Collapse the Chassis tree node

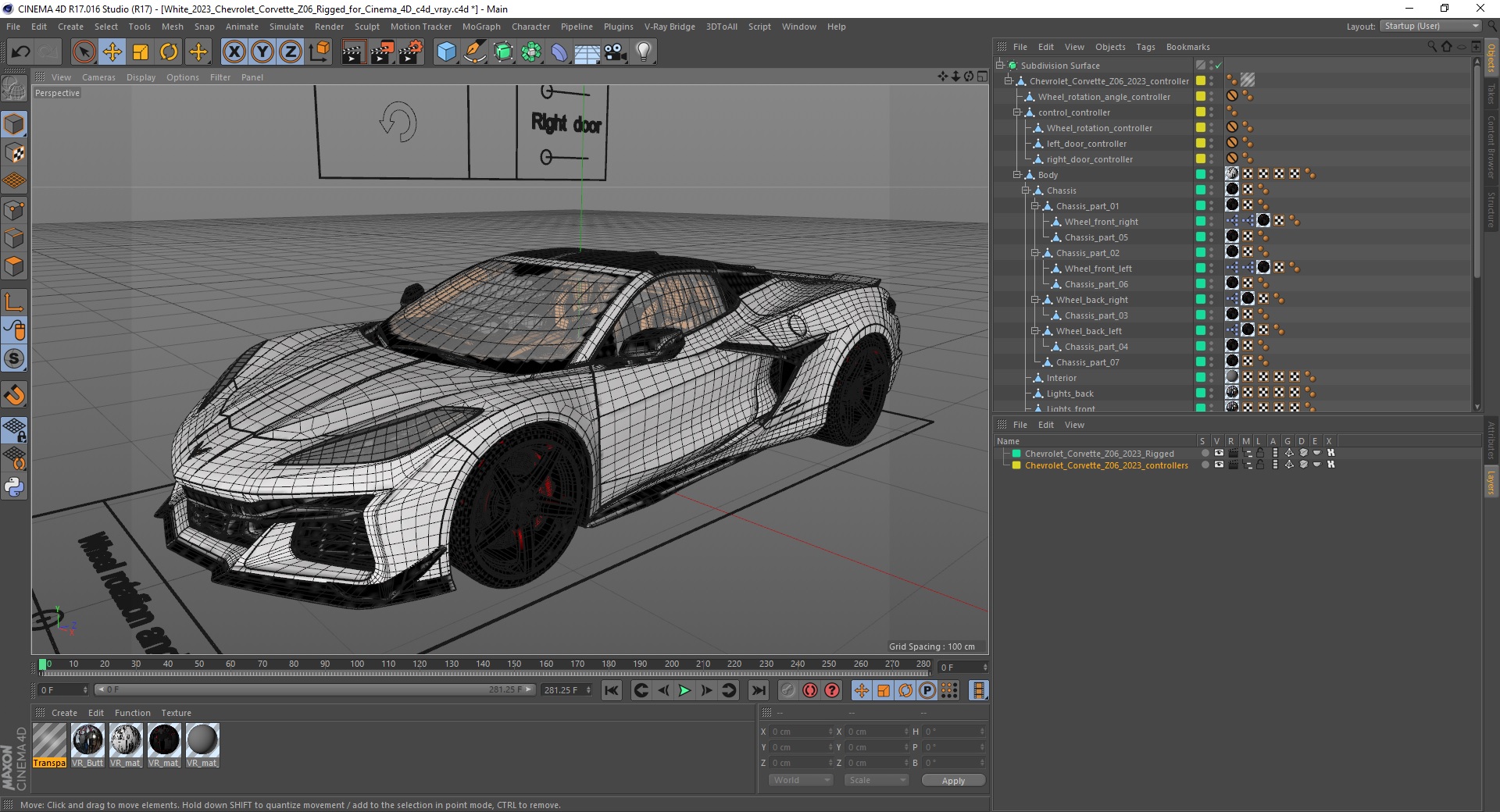click(x=1026, y=191)
